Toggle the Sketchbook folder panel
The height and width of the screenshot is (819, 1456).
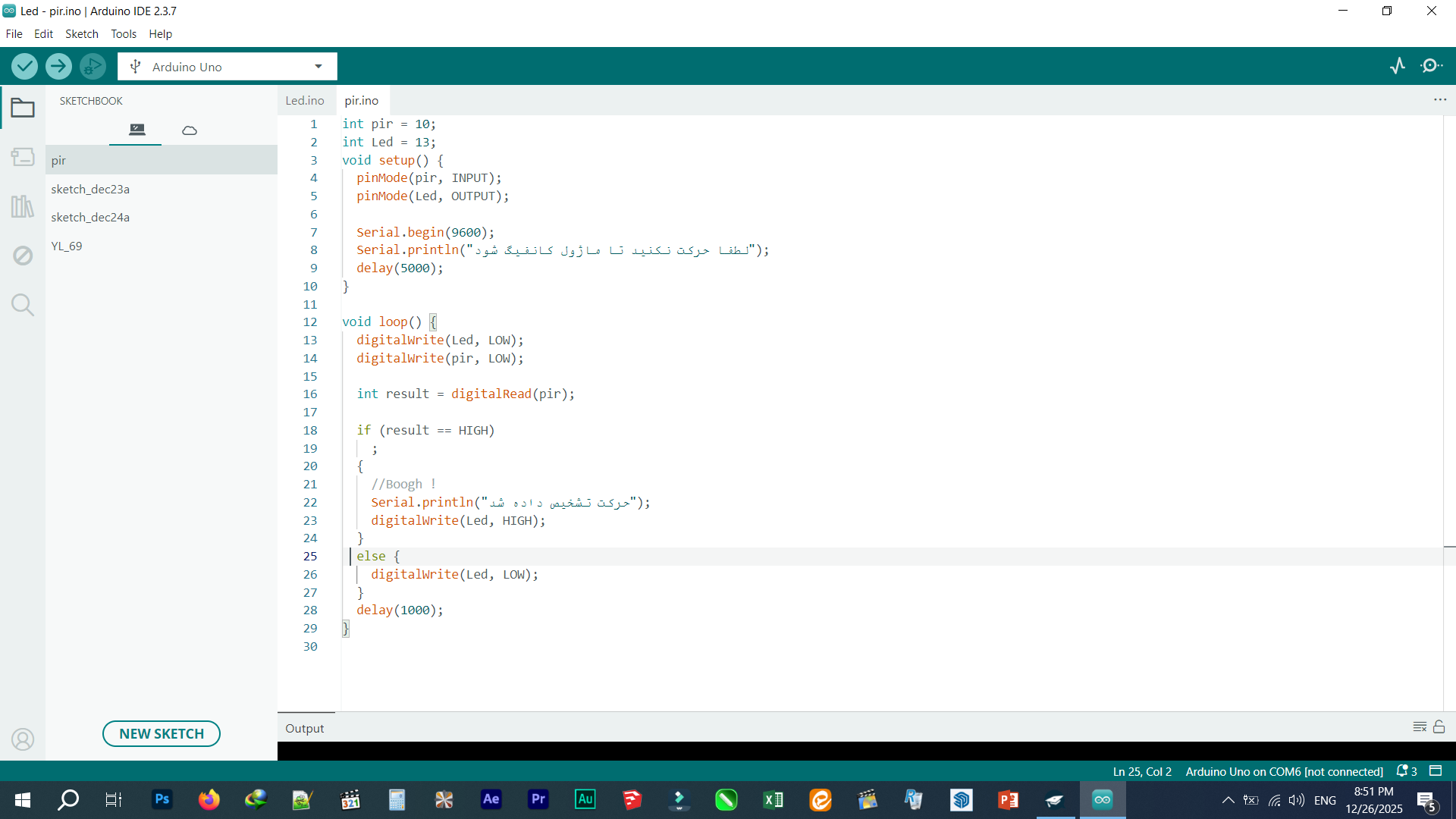click(23, 108)
